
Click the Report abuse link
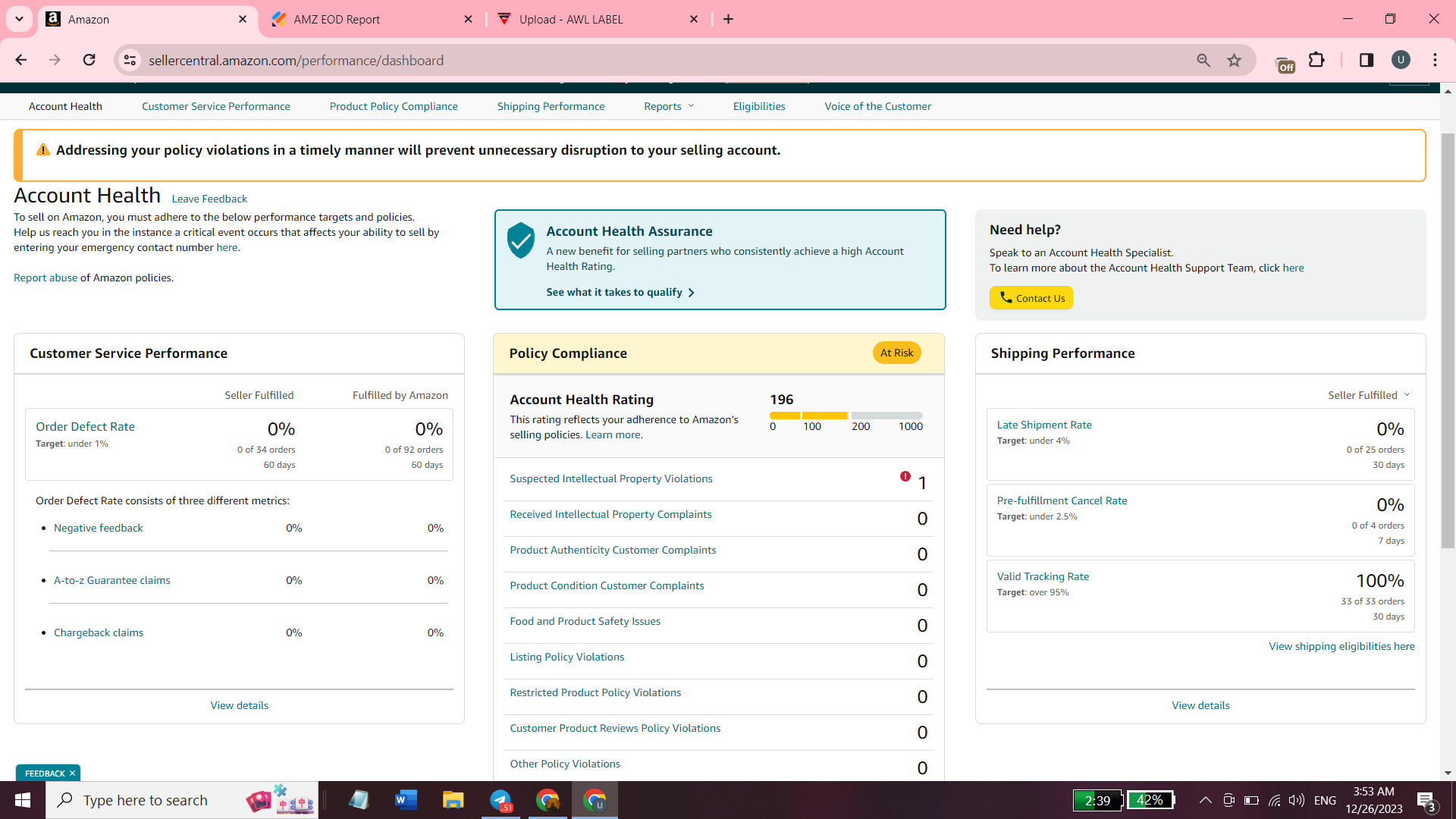[x=45, y=278]
